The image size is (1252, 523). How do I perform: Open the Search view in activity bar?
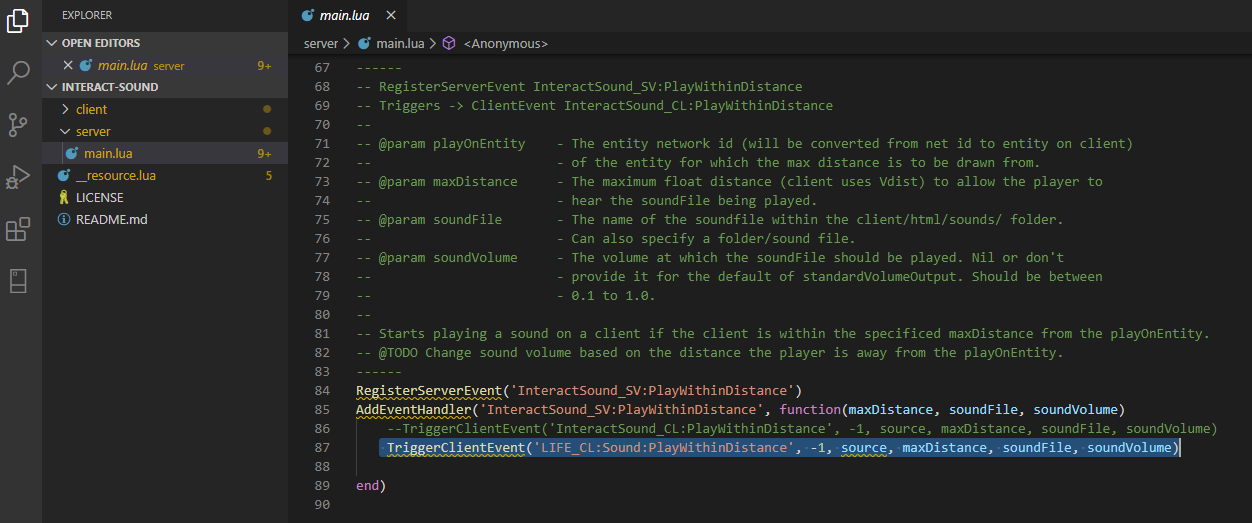(18, 73)
